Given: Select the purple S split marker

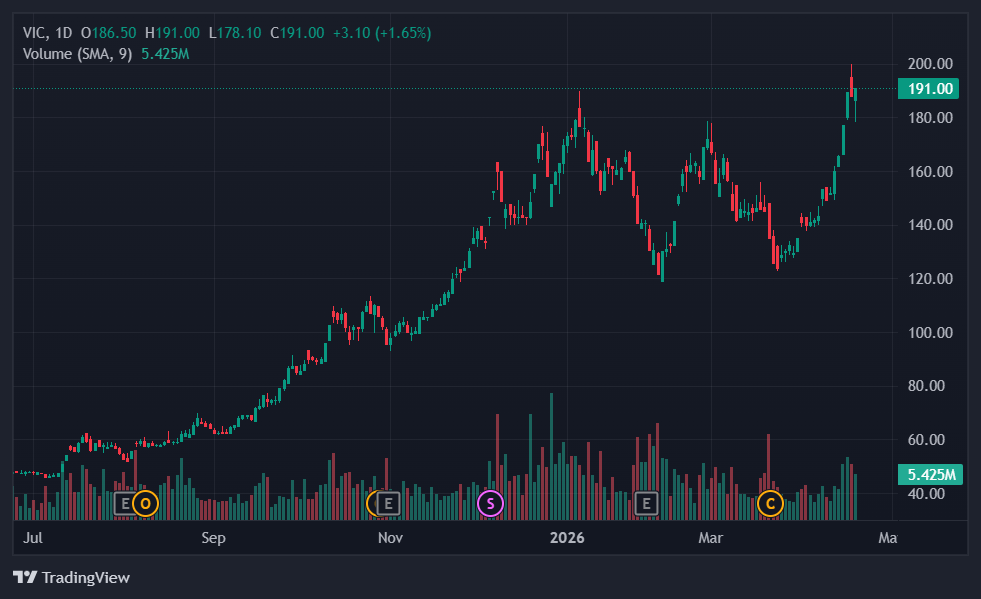Looking at the screenshot, I should (x=490, y=503).
